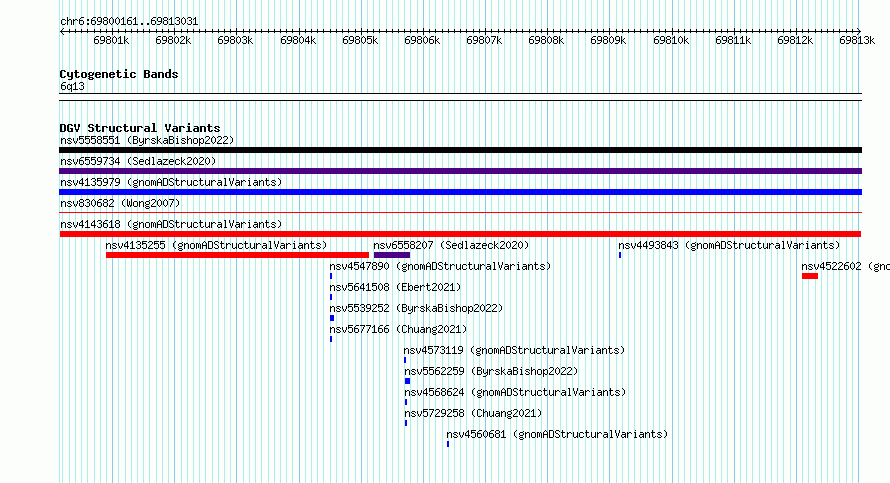Click the small blue nsv4493843 marker
The width and height of the screenshot is (890, 483).
[x=620, y=255]
